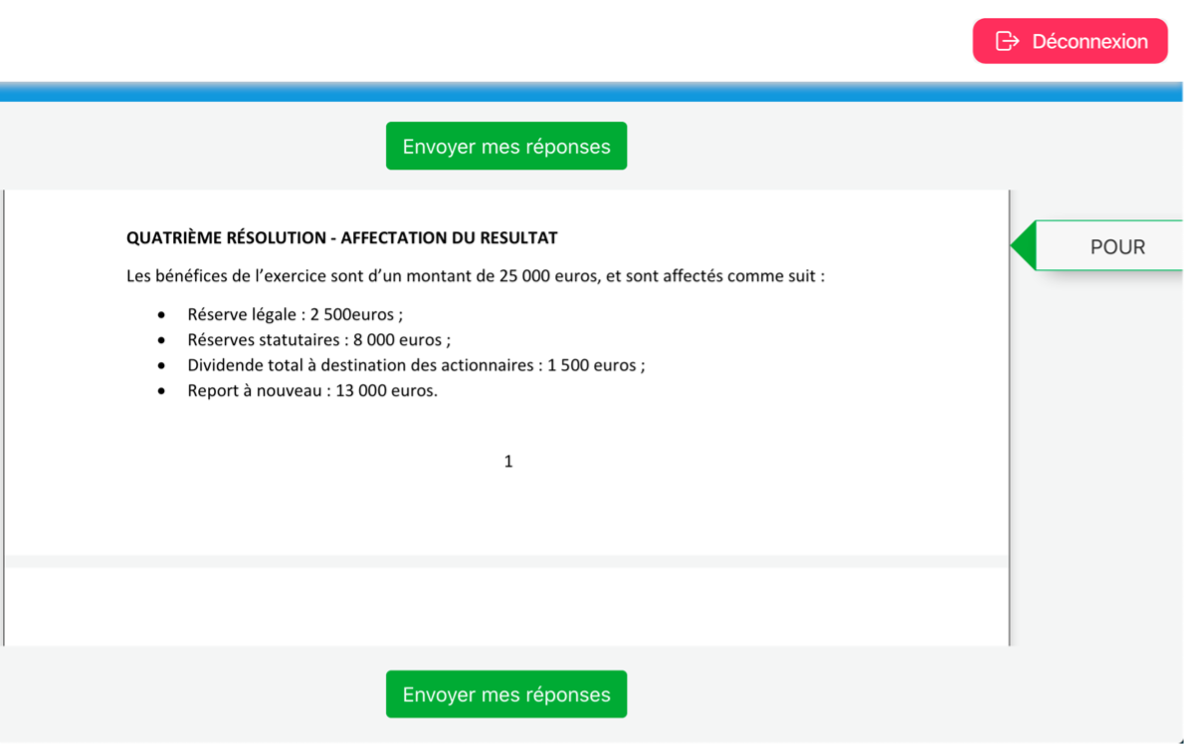This screenshot has width=1188, height=748.
Task: Click the Déconnexion button
Action: pyautogui.click(x=1070, y=41)
